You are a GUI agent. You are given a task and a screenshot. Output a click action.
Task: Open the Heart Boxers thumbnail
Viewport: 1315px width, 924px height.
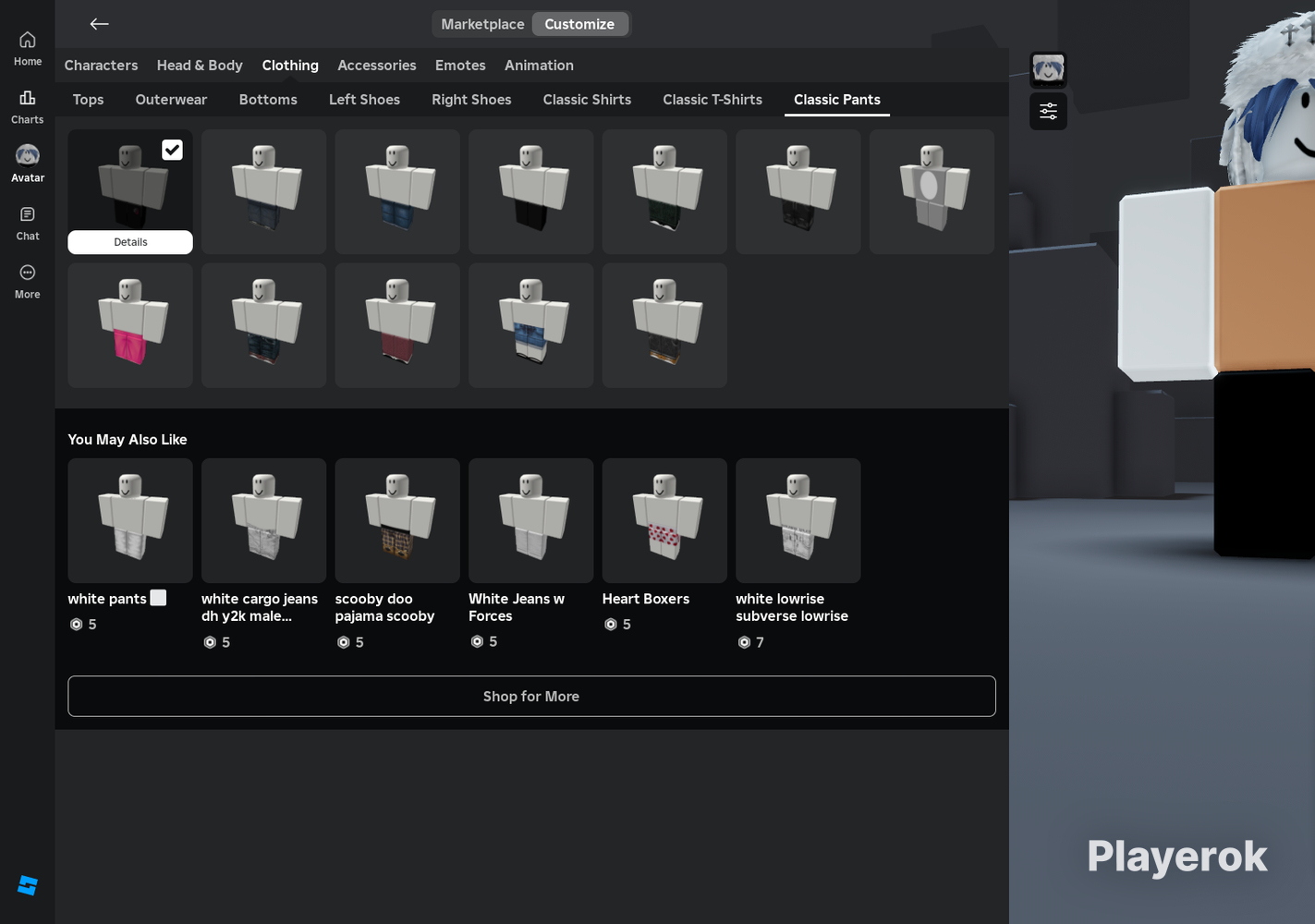tap(664, 521)
